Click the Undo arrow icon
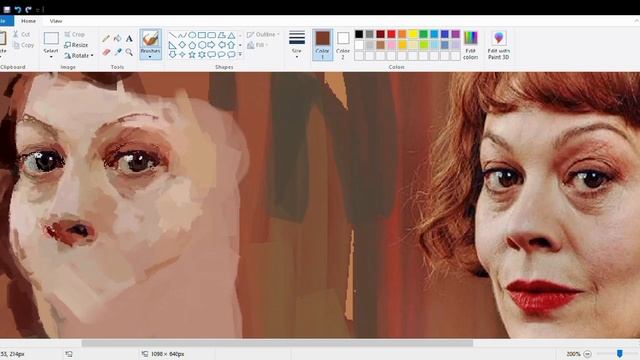The width and height of the screenshot is (640, 360). [x=18, y=9]
